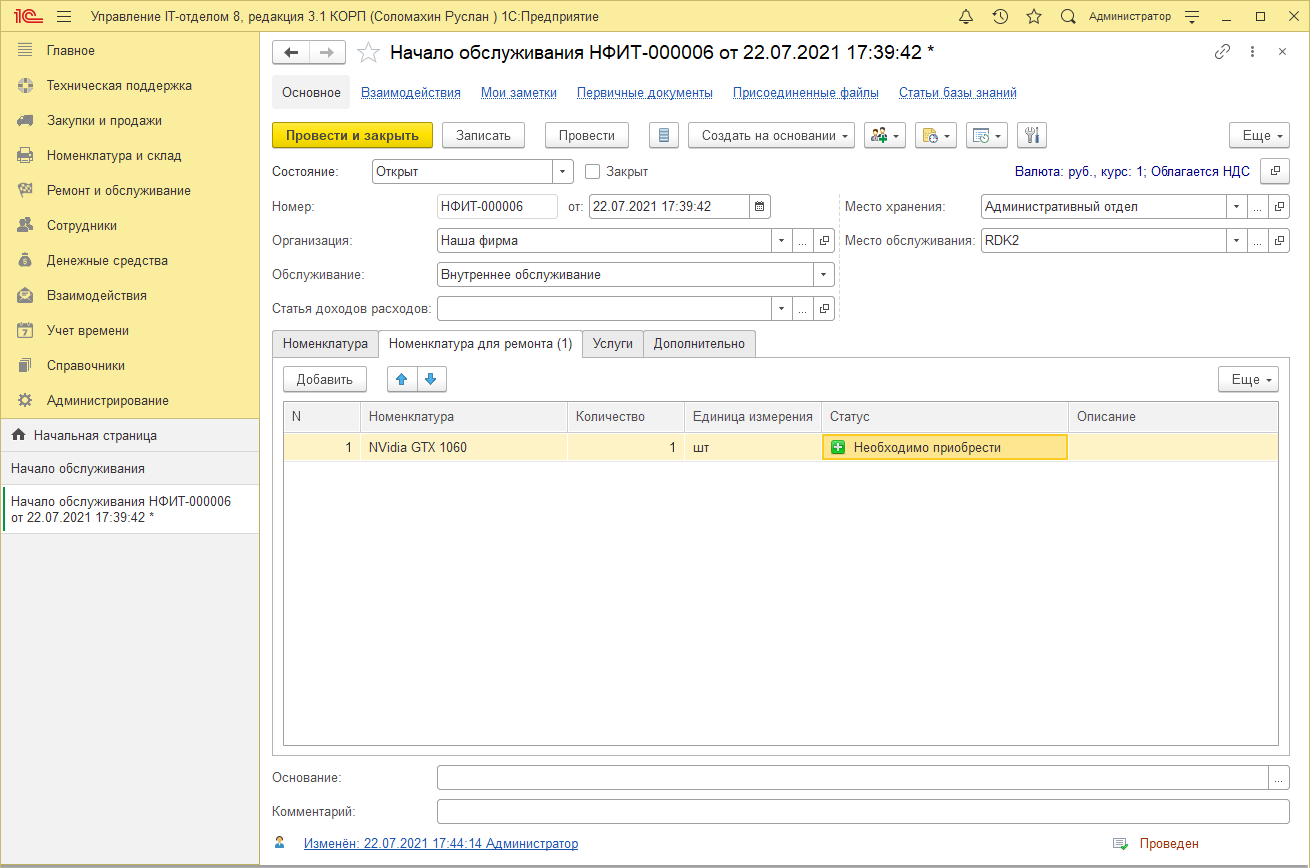Viewport: 1310px width, 868px height.
Task: Click the favorites star in title bar
Action: [1034, 17]
